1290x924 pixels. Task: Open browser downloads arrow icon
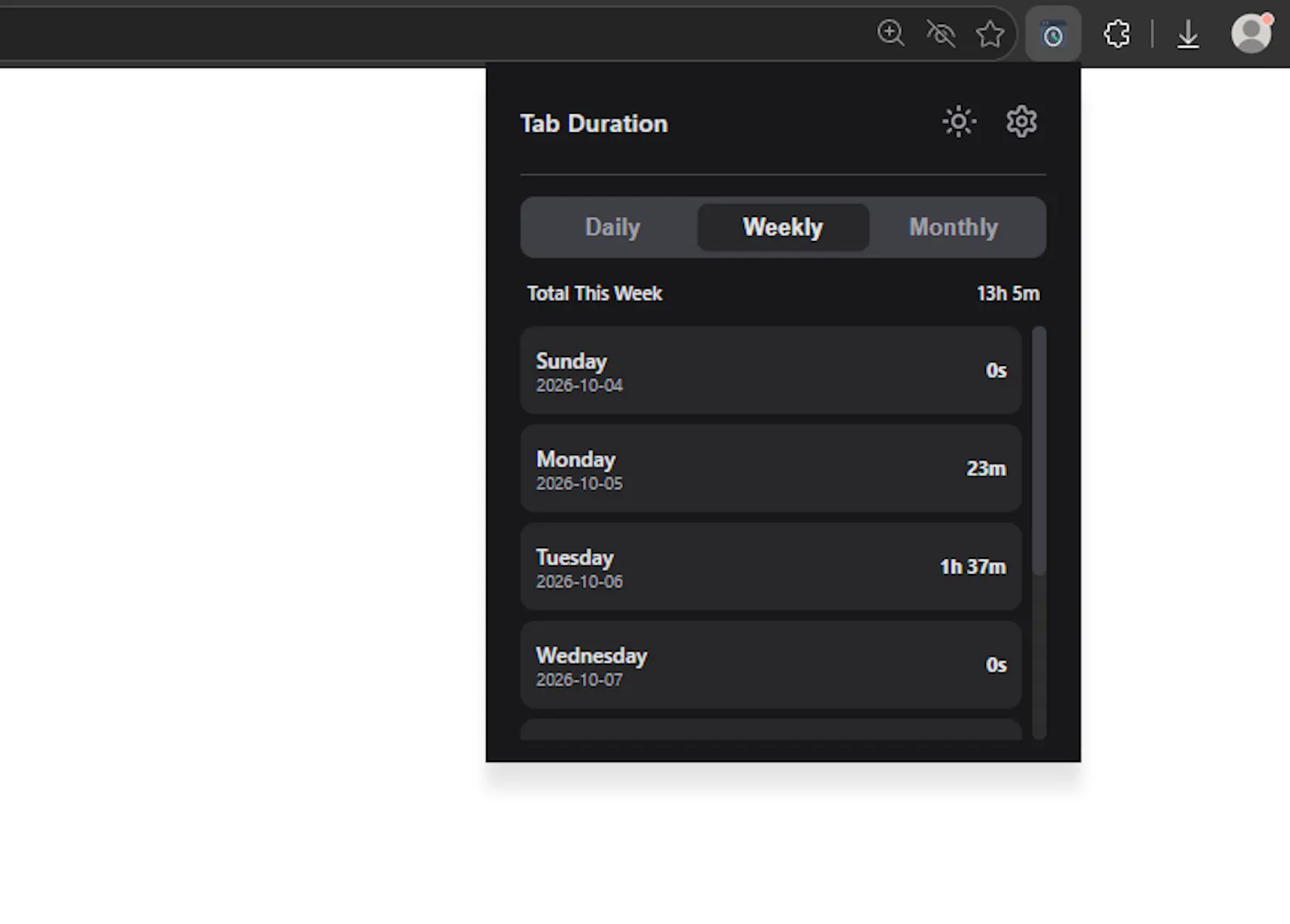(x=1188, y=35)
